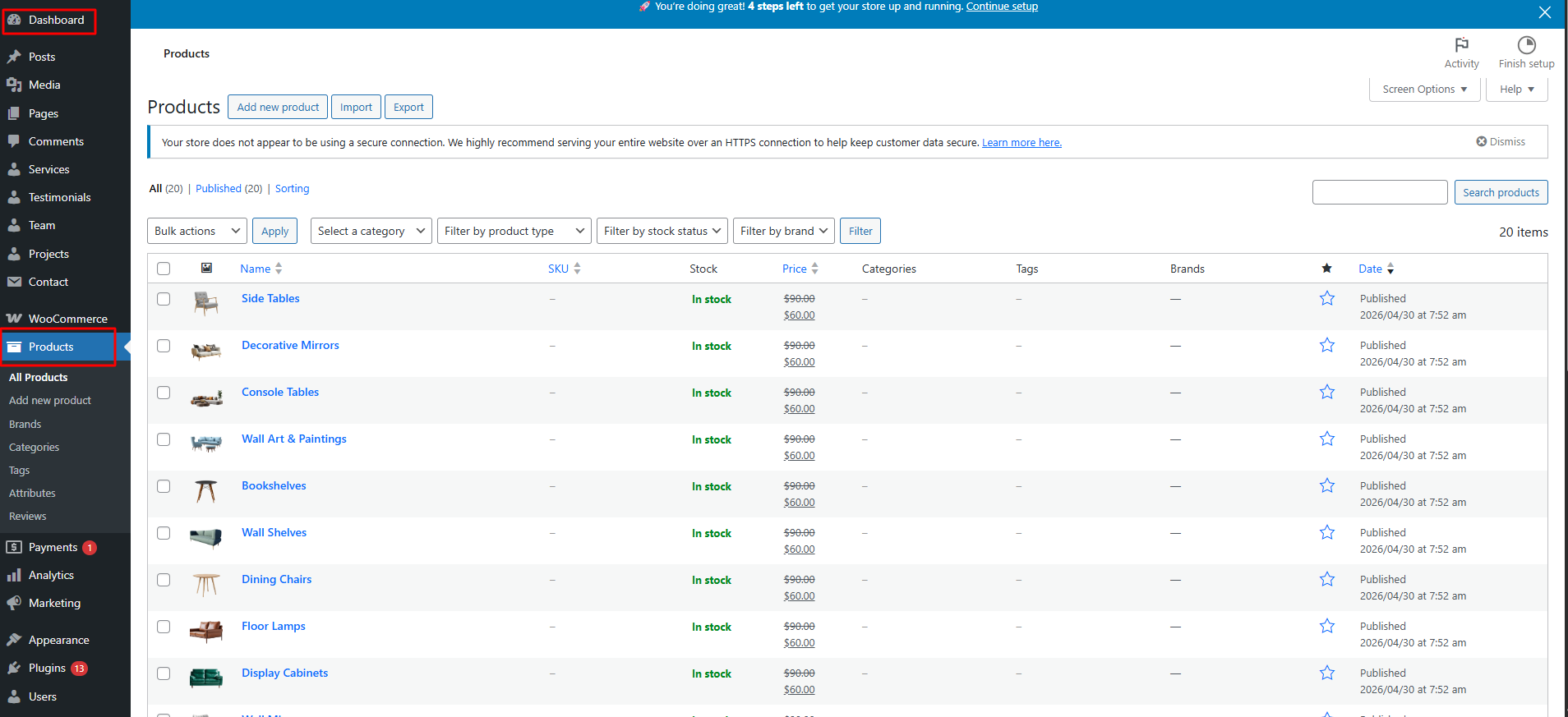Open Filter by stock status dropdown
This screenshot has width=1568, height=717.
[662, 231]
